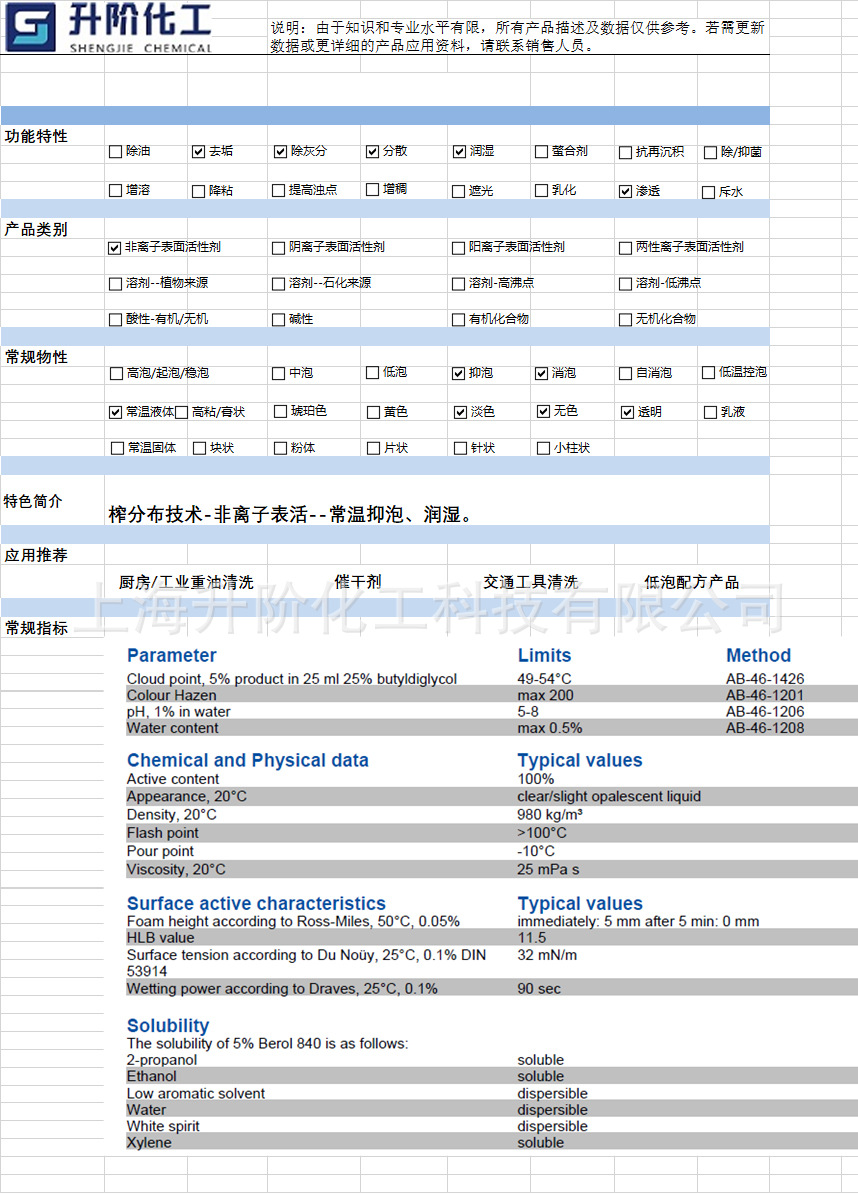This screenshot has height=1194, width=858.
Task: Toggle the 乳化 checkbox
Action: tap(540, 190)
